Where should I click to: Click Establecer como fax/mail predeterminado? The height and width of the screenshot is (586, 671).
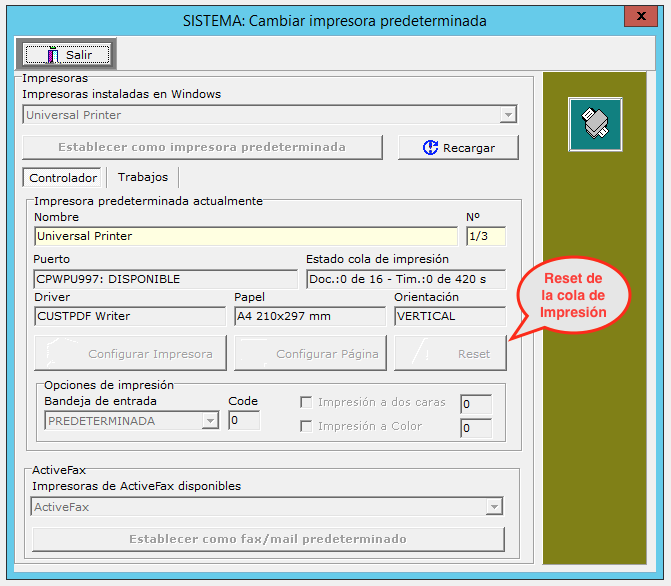pos(268,539)
